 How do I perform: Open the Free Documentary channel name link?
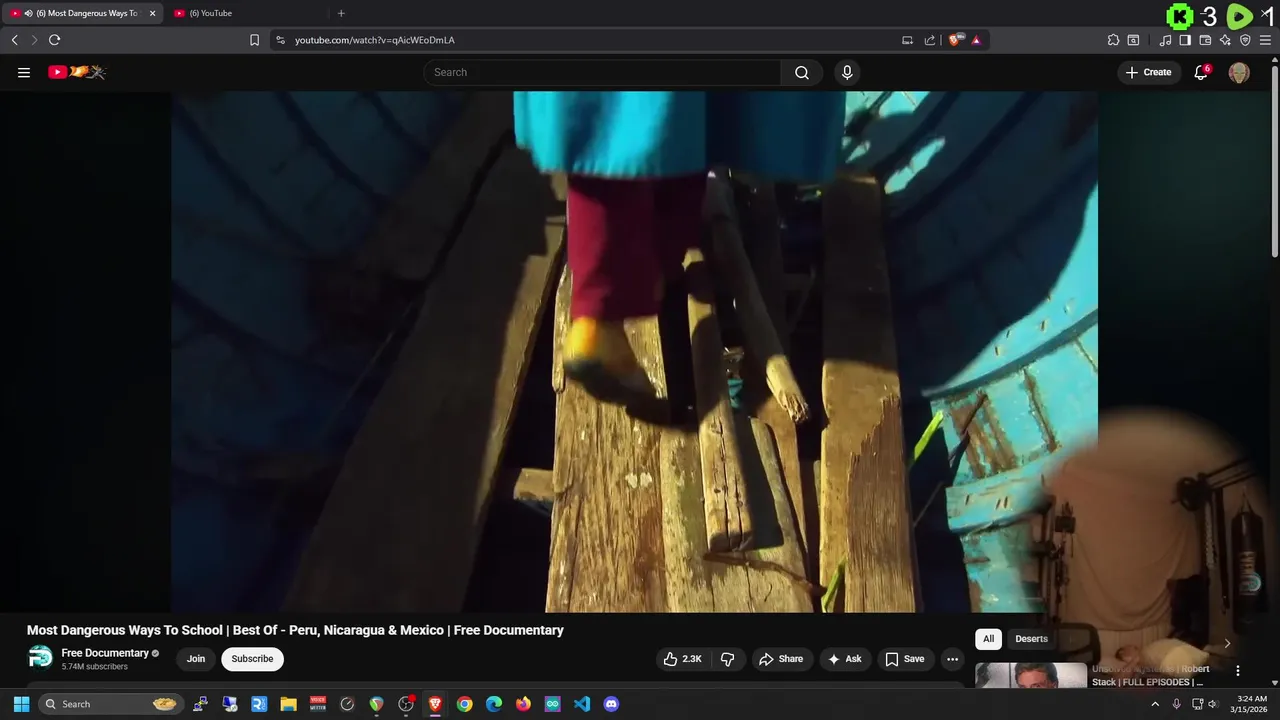105,653
